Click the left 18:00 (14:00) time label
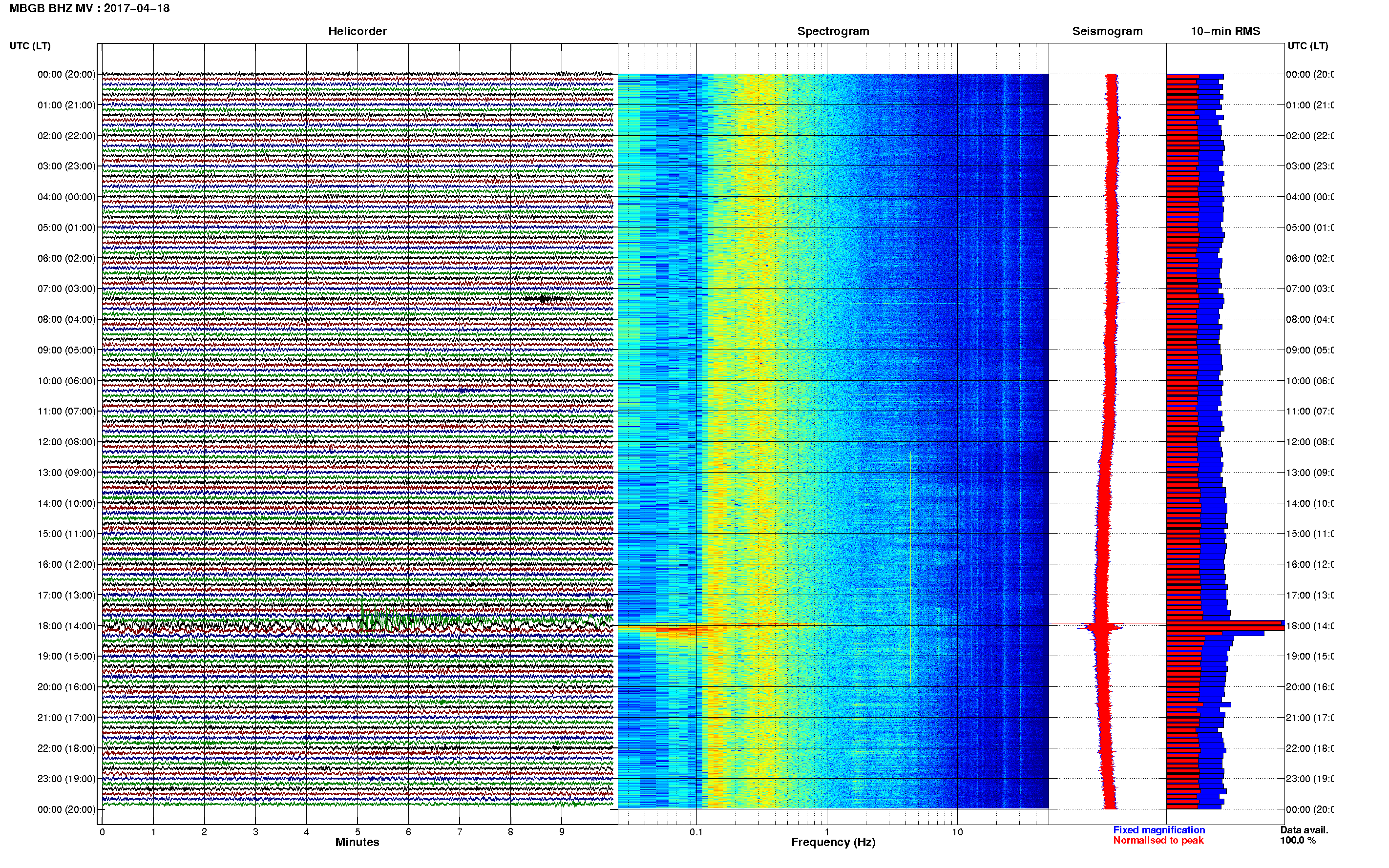The height and width of the screenshot is (868, 1389). pos(66,626)
